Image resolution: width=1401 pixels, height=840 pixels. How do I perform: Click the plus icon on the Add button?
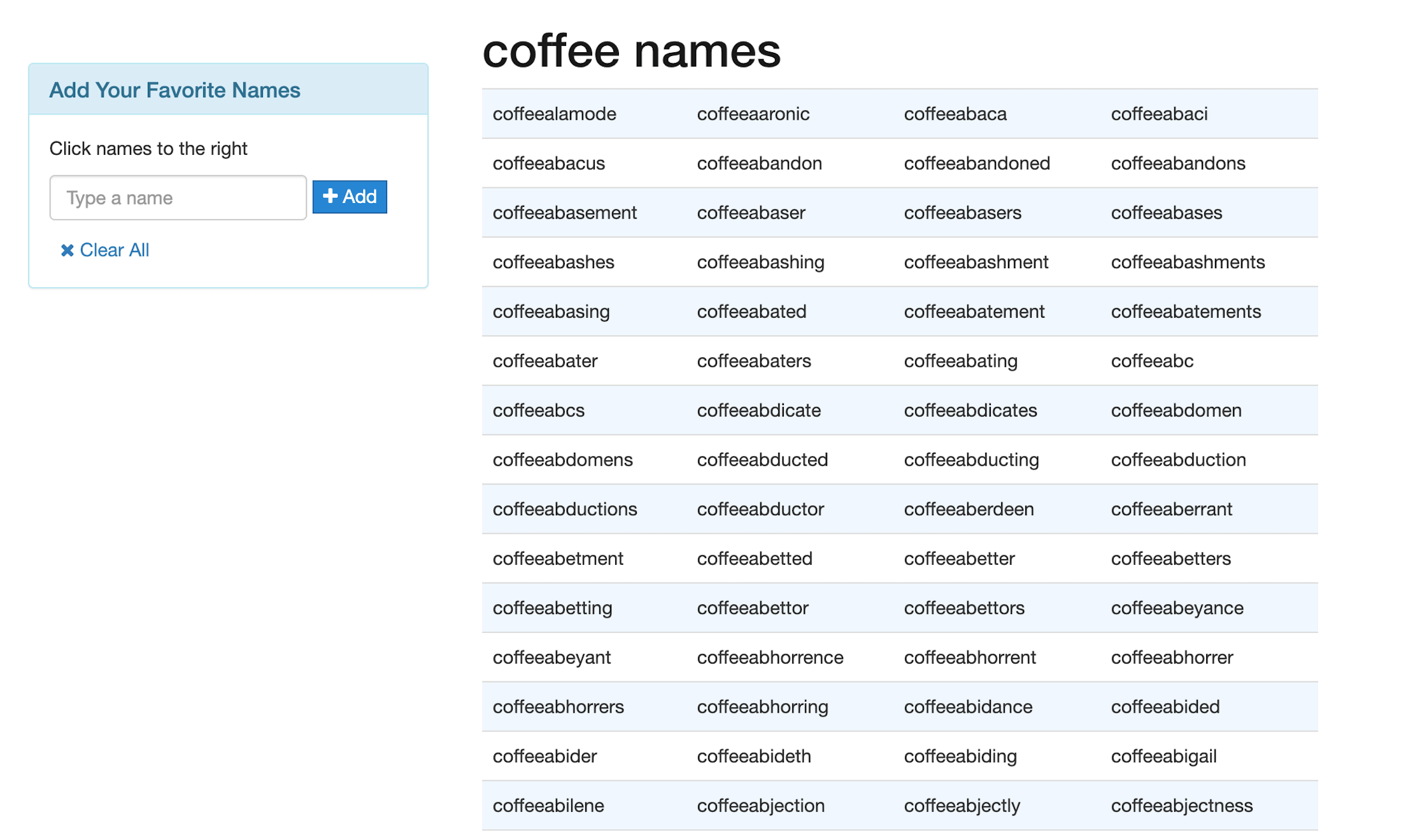pos(329,197)
